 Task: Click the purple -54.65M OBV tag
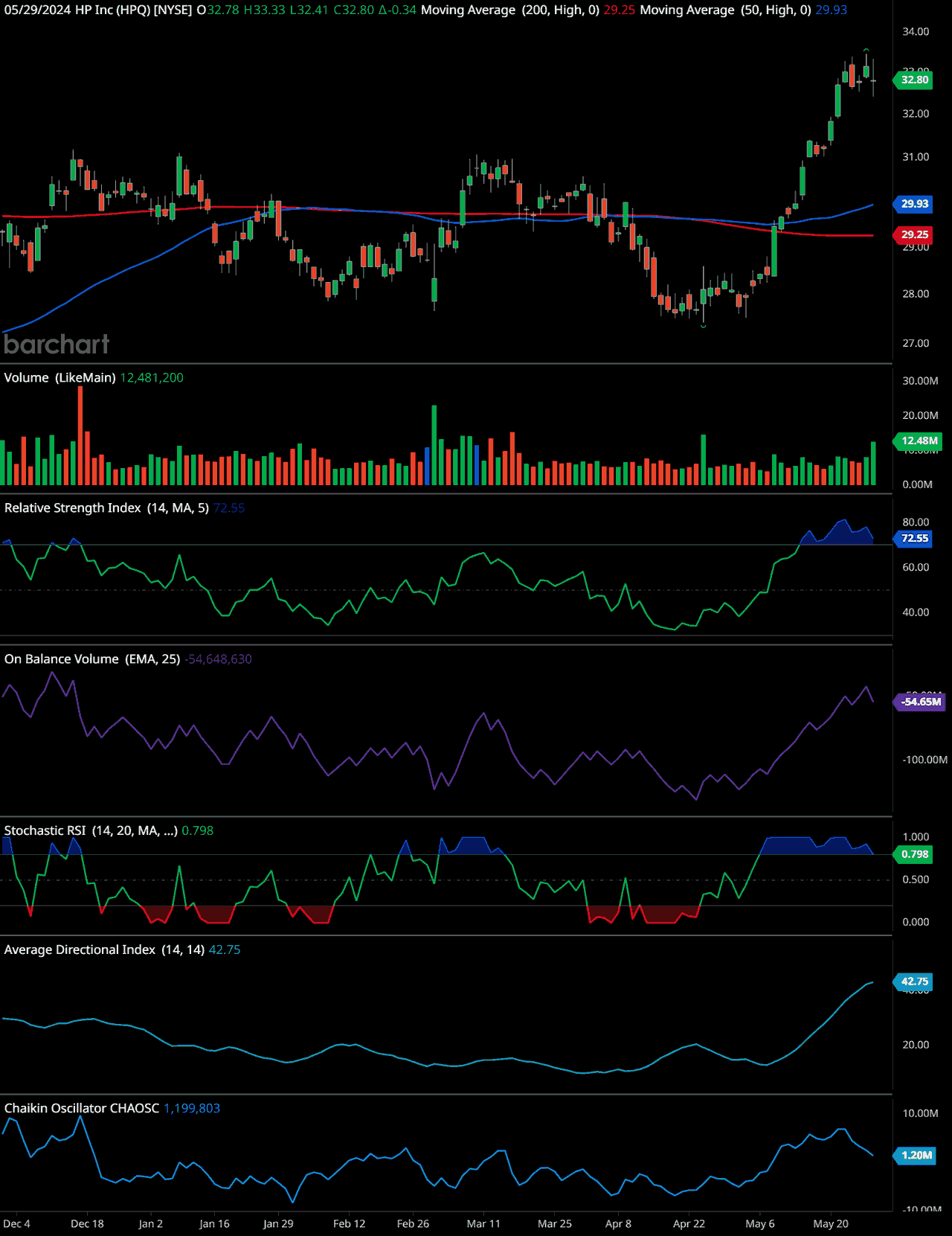[x=920, y=702]
